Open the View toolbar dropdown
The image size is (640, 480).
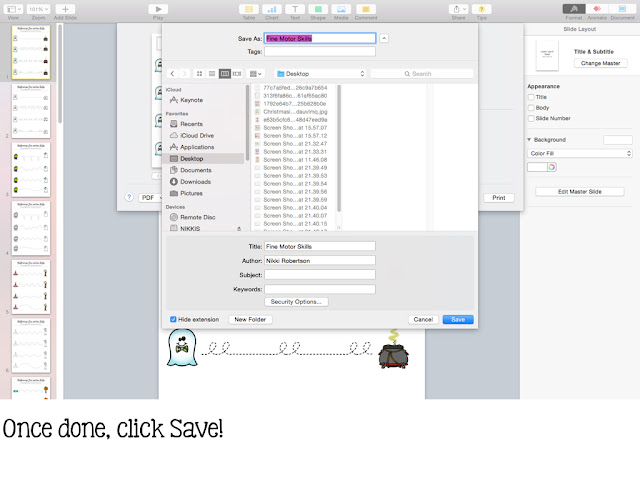pos(13,9)
